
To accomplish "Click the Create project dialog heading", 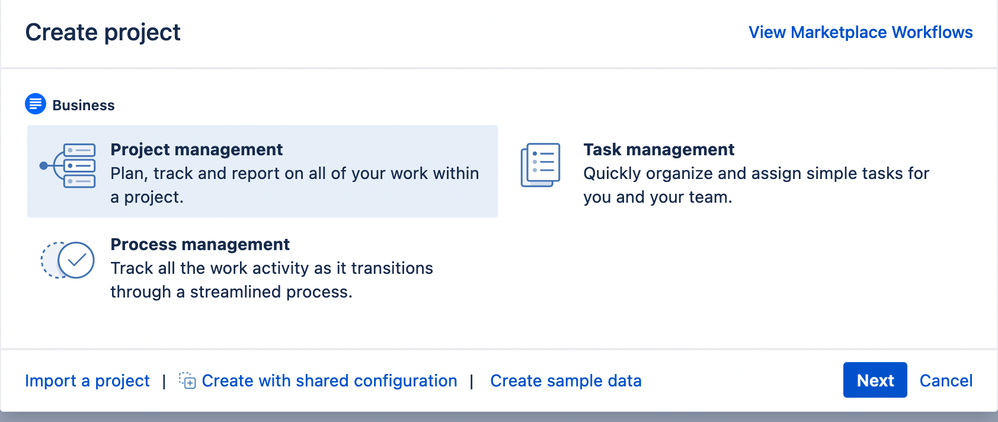I will click(x=103, y=32).
